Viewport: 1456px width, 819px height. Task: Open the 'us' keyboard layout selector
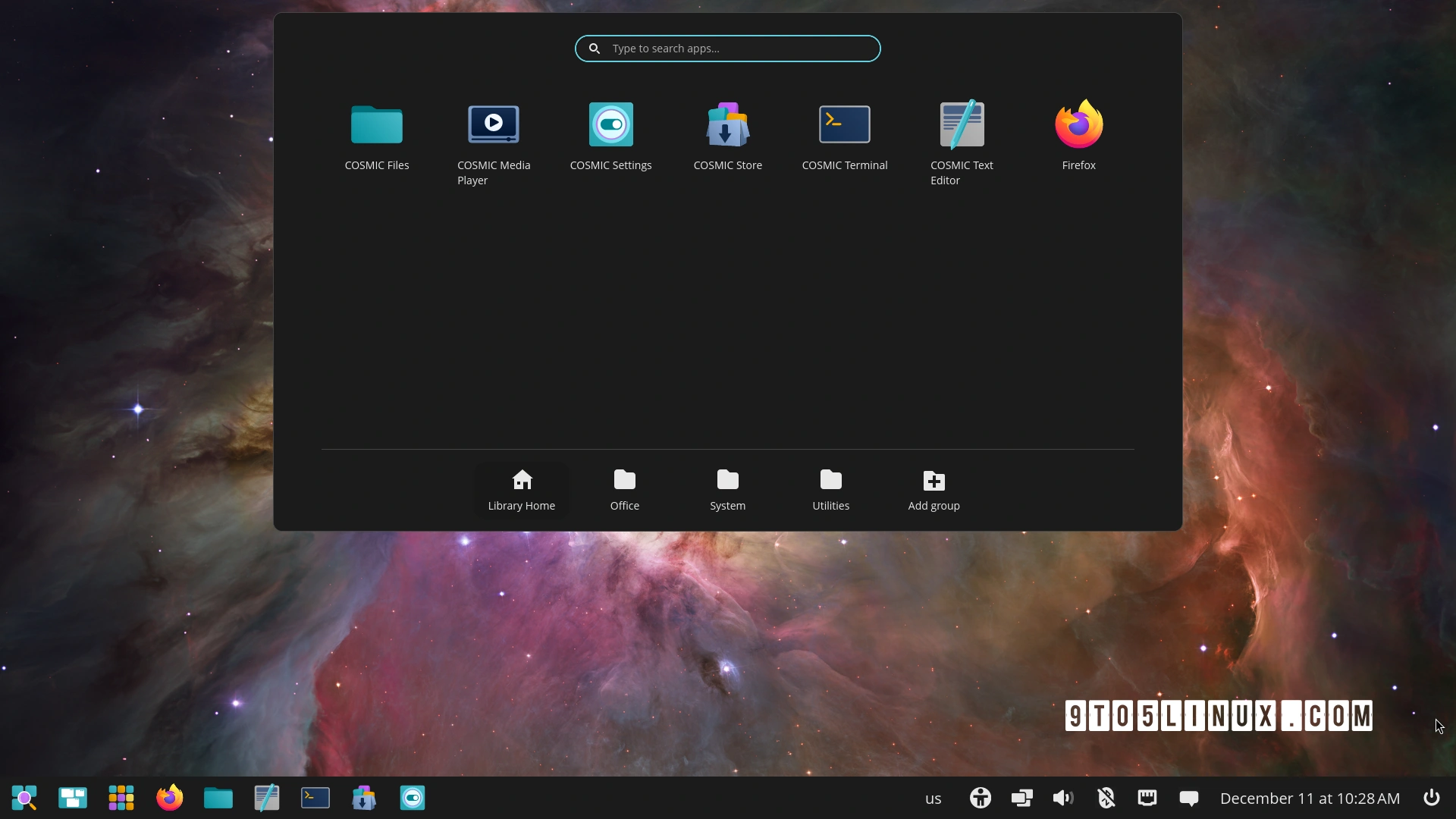pos(934,799)
